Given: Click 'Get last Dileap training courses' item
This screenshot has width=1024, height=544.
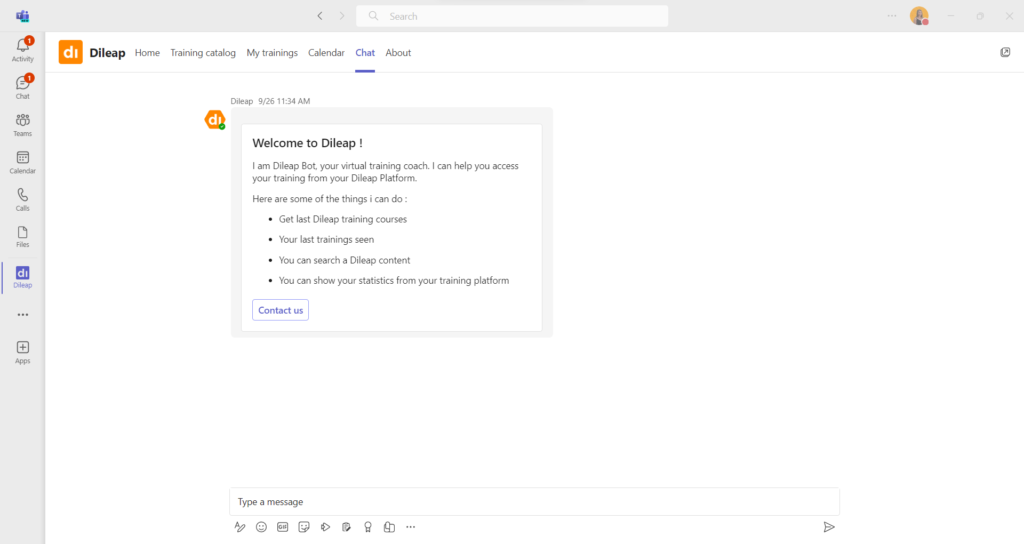Looking at the screenshot, I should [x=343, y=219].
